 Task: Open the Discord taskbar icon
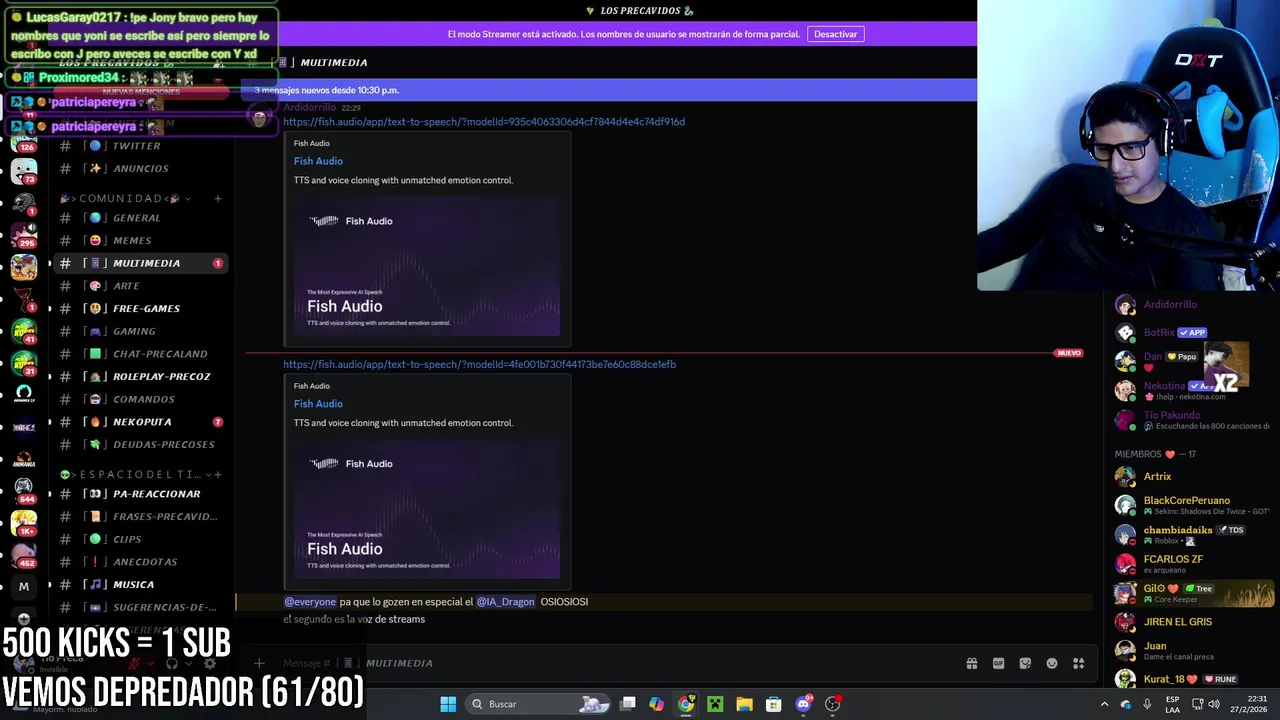(x=803, y=704)
